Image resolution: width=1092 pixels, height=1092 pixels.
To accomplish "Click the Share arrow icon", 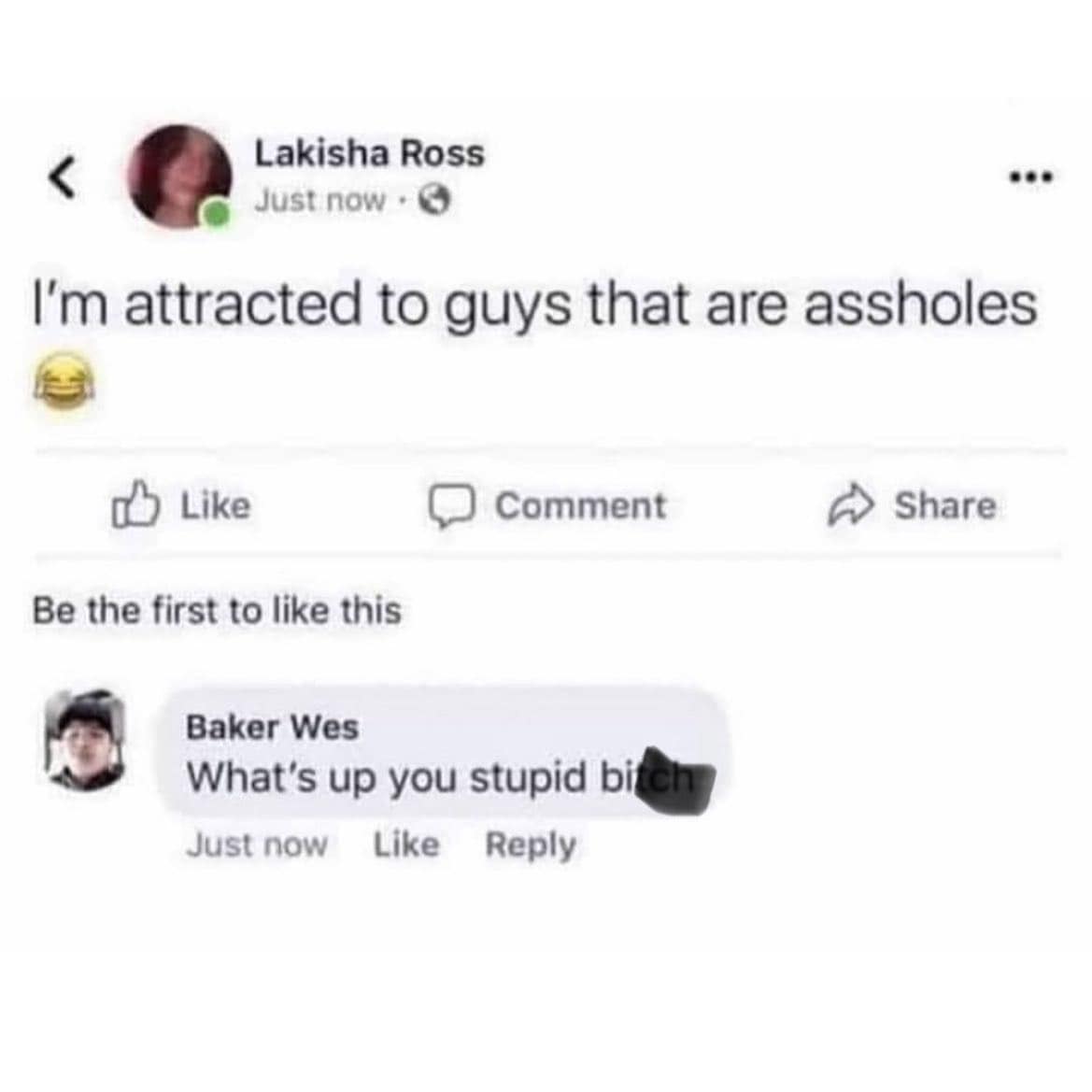I will click(x=850, y=505).
